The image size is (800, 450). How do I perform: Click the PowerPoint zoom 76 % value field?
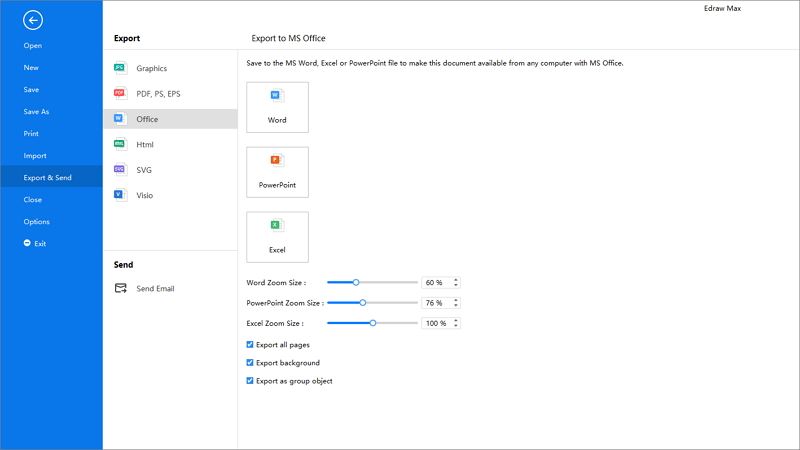[436, 303]
